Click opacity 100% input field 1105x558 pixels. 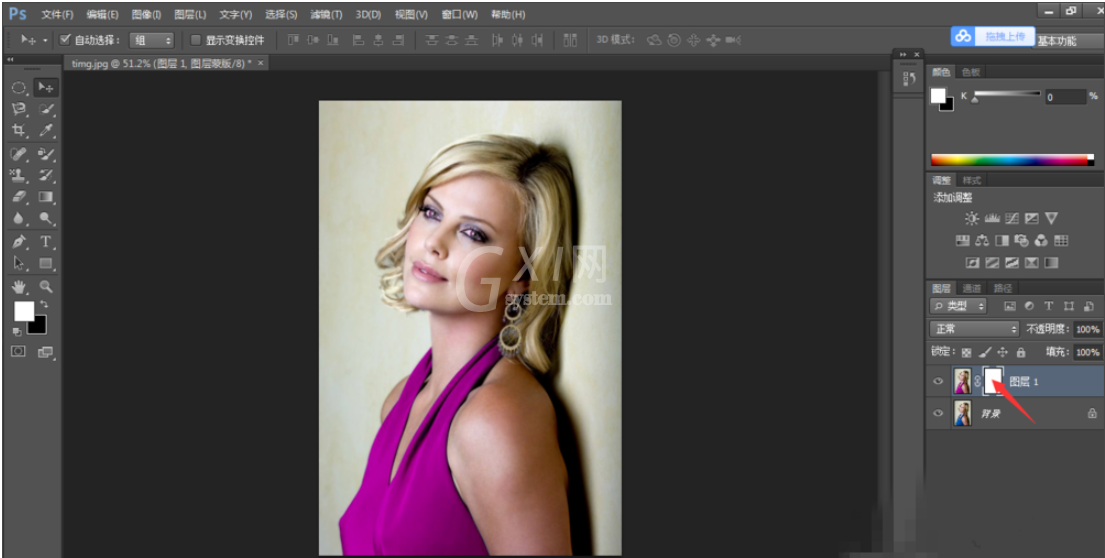(x=1087, y=329)
